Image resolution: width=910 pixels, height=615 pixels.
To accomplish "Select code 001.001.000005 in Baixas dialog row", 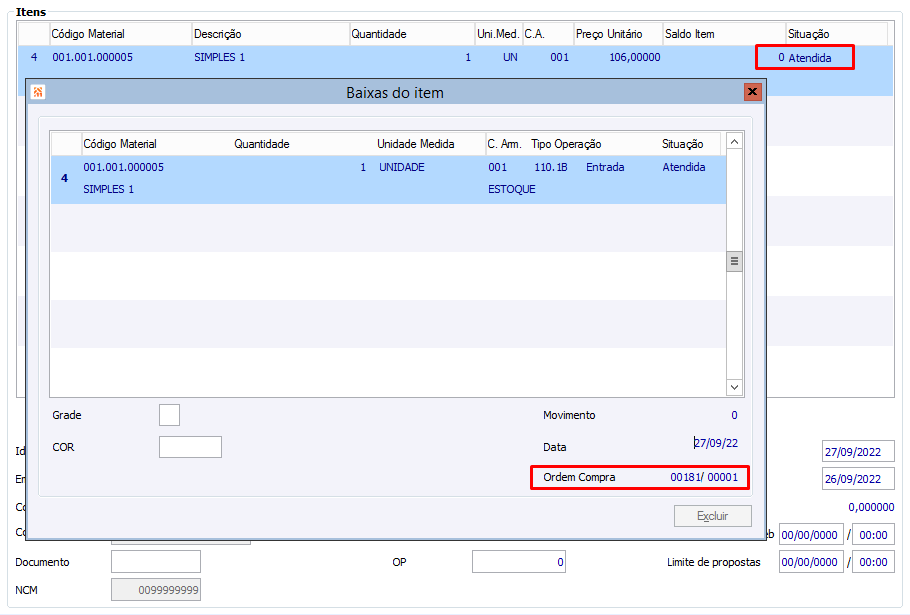I will coord(124,167).
